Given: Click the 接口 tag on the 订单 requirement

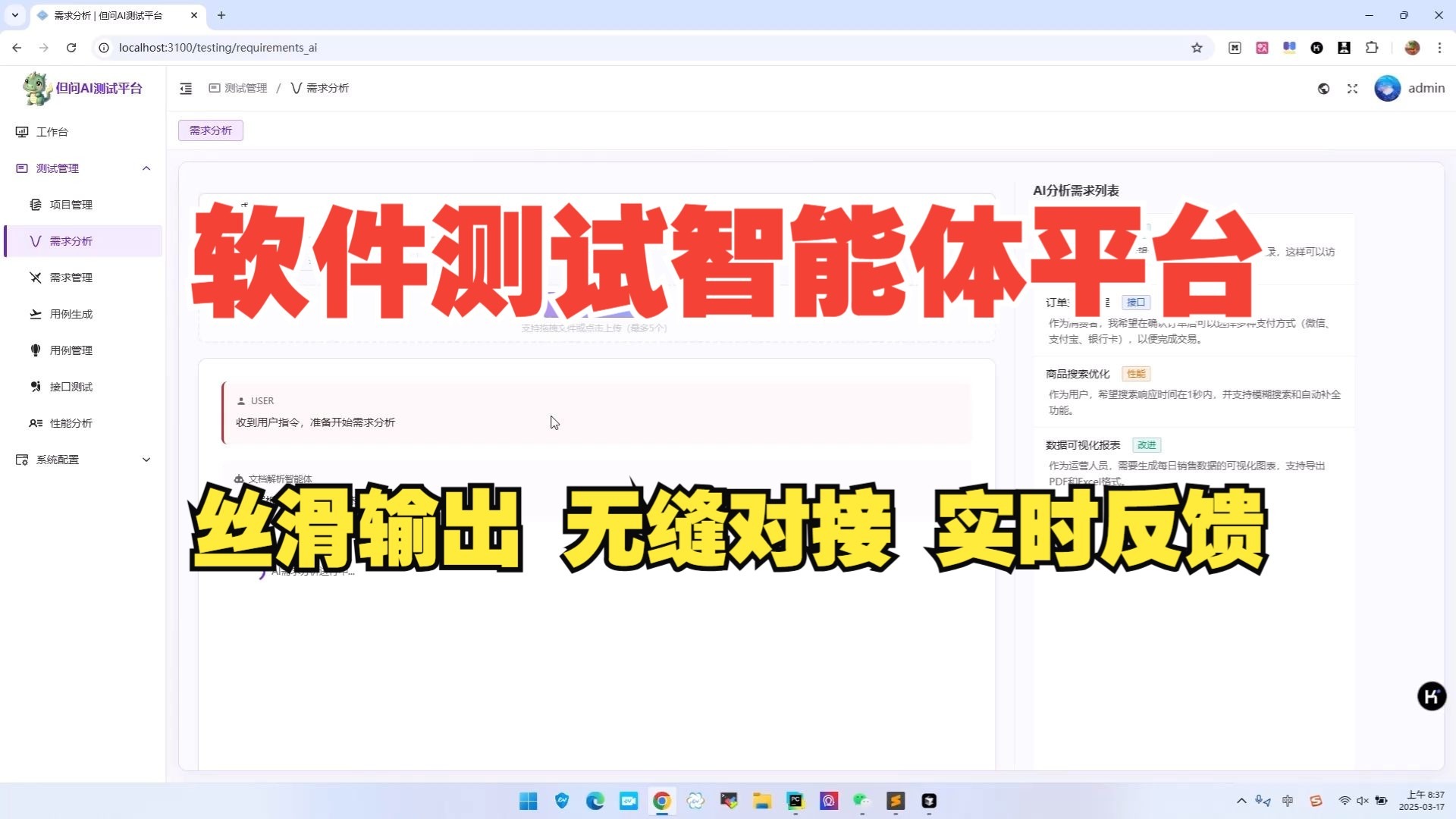Looking at the screenshot, I should coord(1135,302).
